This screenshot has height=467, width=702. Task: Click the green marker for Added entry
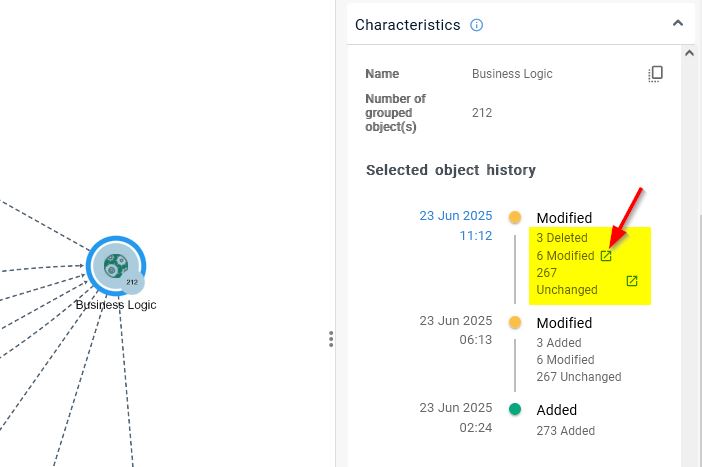pyautogui.click(x=515, y=409)
